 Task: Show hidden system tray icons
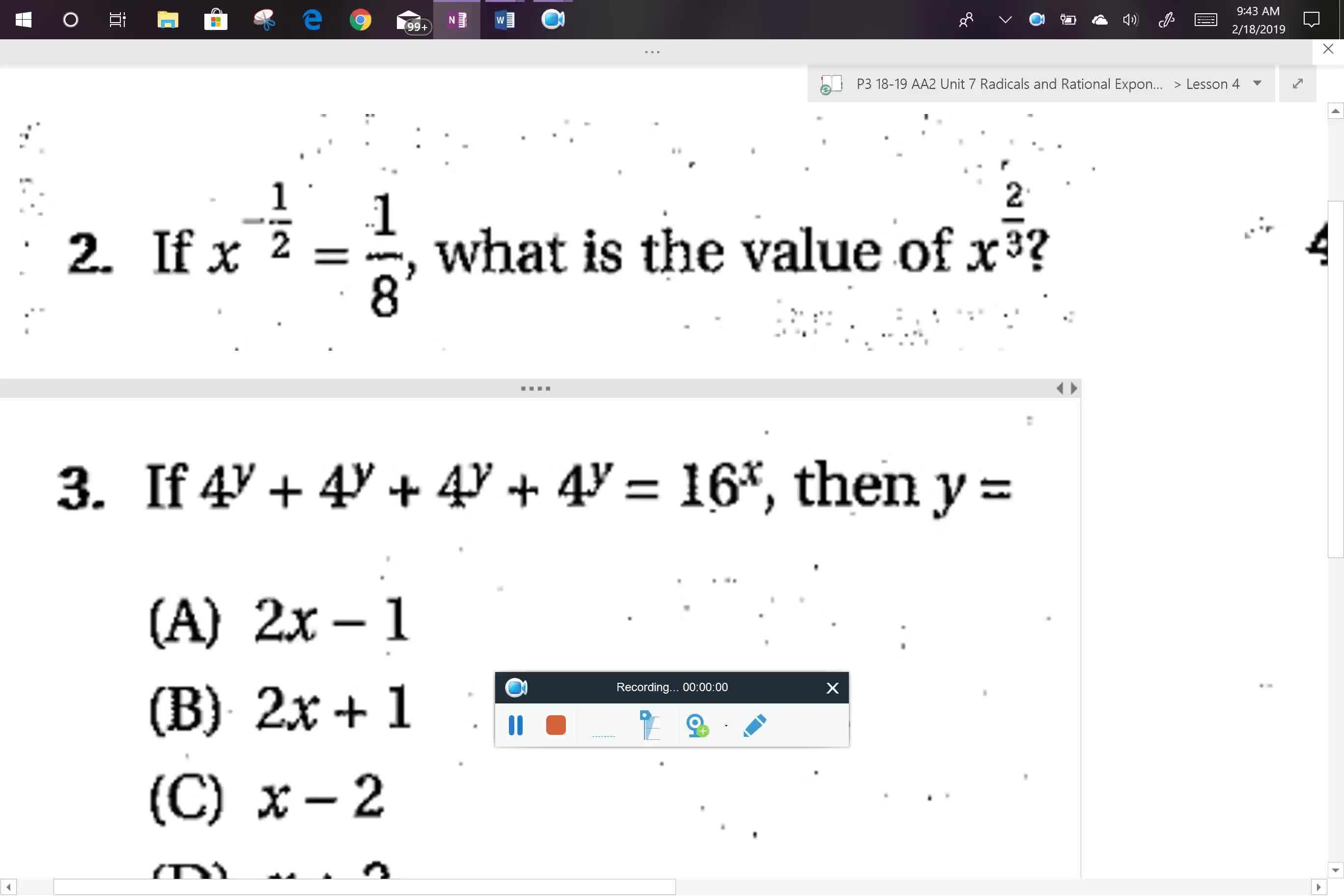point(1005,20)
